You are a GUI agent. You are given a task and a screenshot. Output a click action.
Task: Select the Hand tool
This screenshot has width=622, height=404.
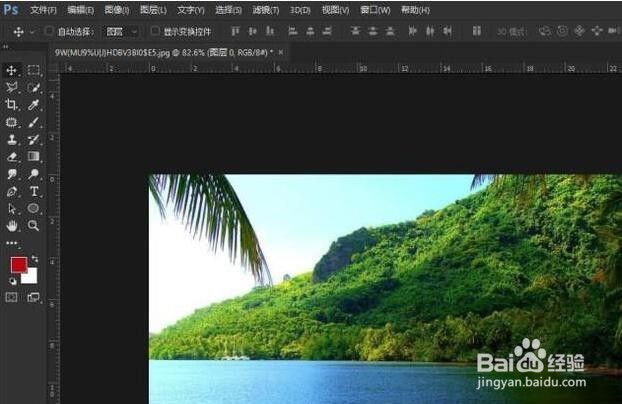(x=12, y=226)
